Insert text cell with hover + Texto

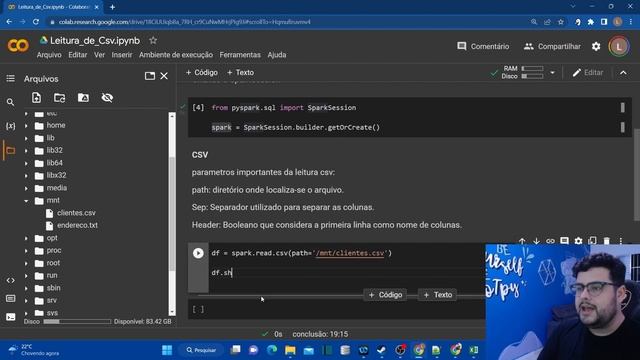pyautogui.click(x=438, y=295)
